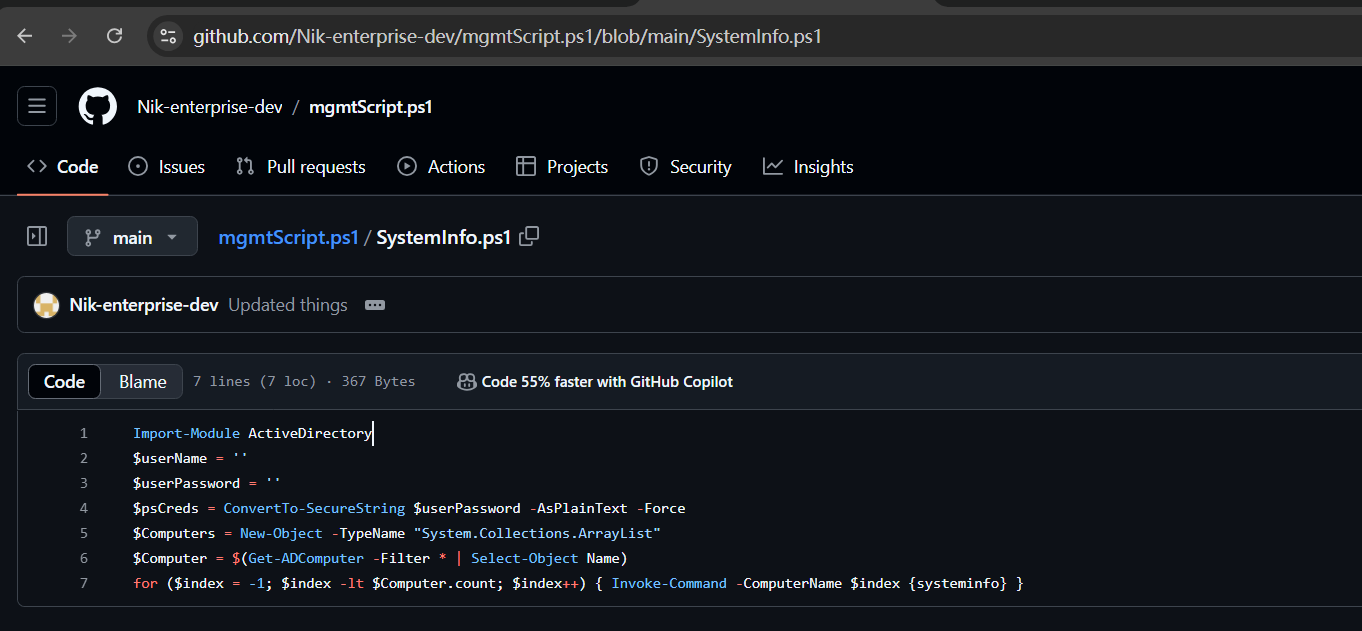Click "7 lines (7 loc) · 367 Bytes" text
Viewport: 1362px width, 631px height.
pyautogui.click(x=304, y=381)
